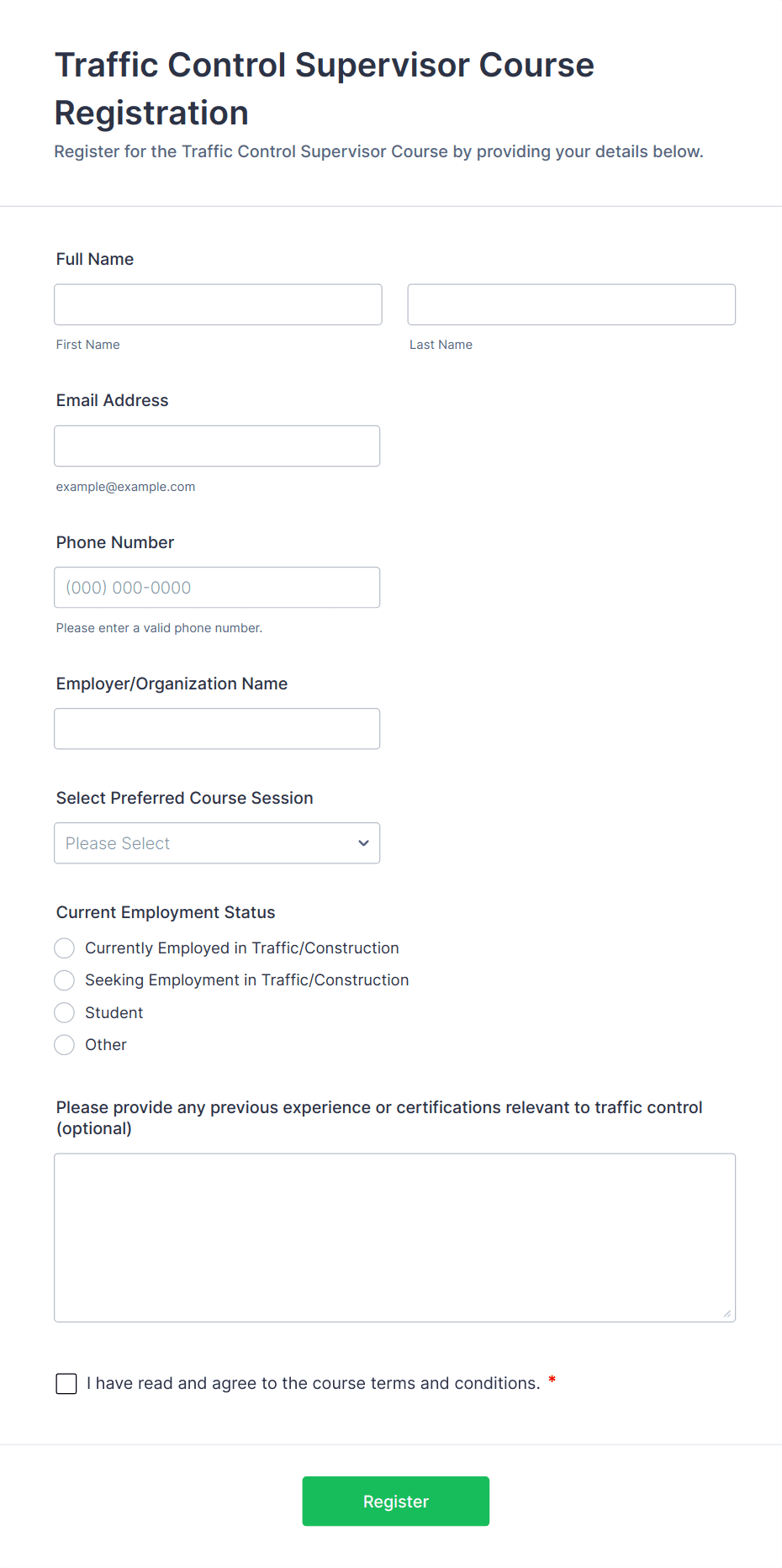Select the Student radio button
This screenshot has height=1568, width=782.
click(65, 1013)
